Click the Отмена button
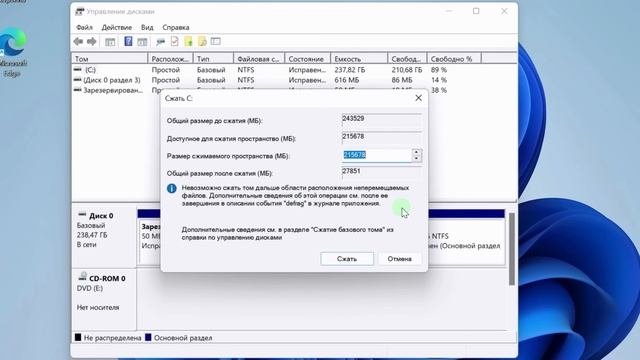This screenshot has height=360, width=640. (x=399, y=259)
